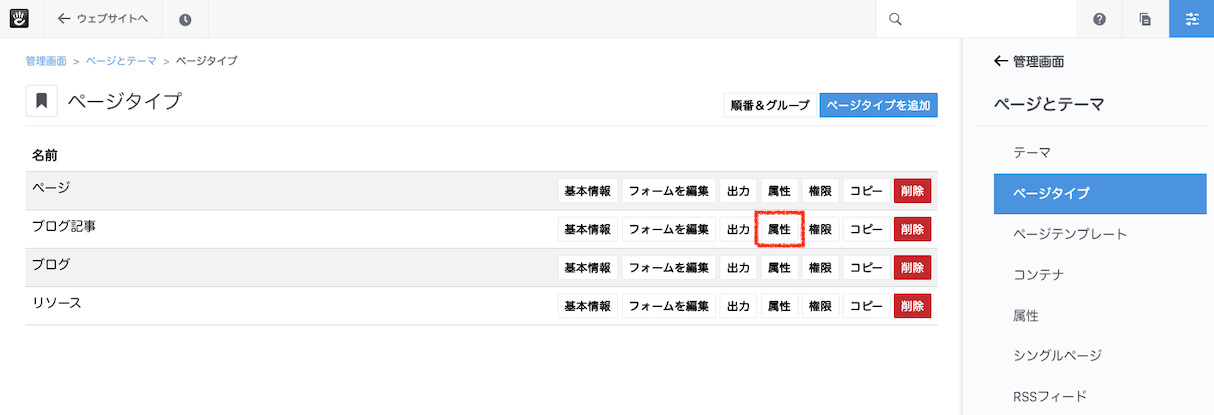Click the help question mark icon
Screen dimensions: 1214x415
(1100, 19)
